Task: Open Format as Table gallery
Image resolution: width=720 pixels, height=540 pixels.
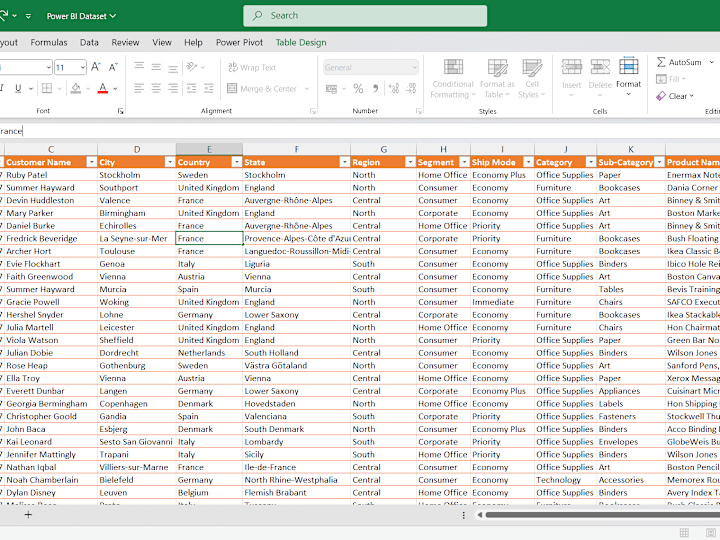Action: pos(497,79)
